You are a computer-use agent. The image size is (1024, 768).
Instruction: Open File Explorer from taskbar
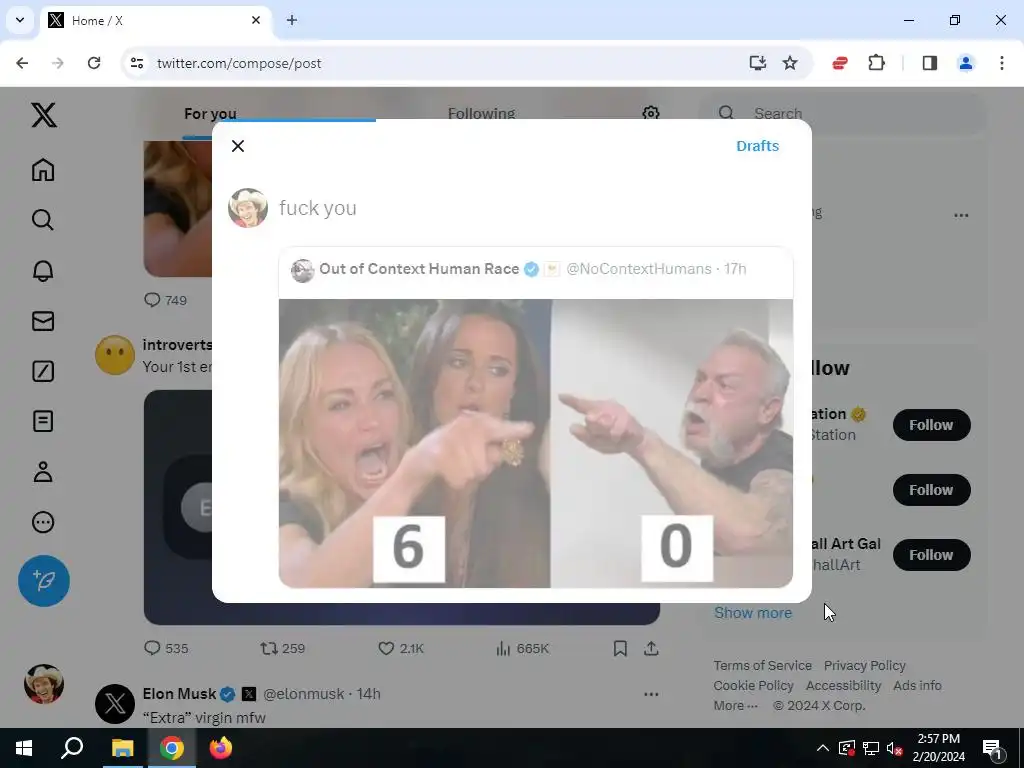click(122, 748)
